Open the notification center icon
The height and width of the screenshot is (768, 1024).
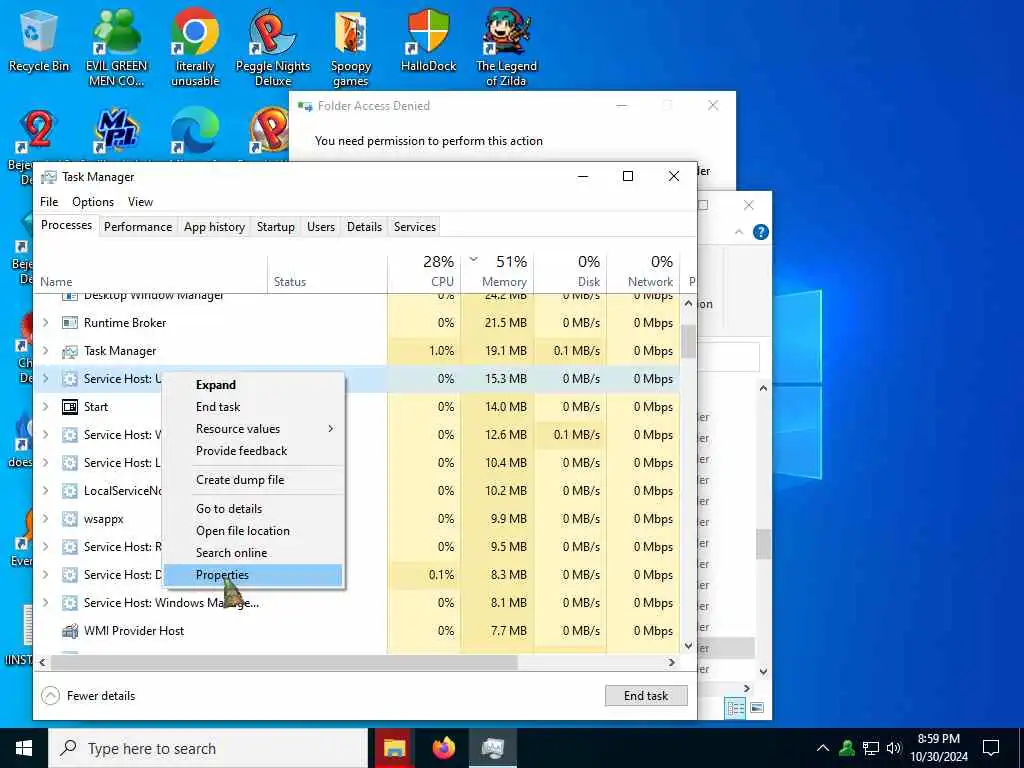click(991, 748)
